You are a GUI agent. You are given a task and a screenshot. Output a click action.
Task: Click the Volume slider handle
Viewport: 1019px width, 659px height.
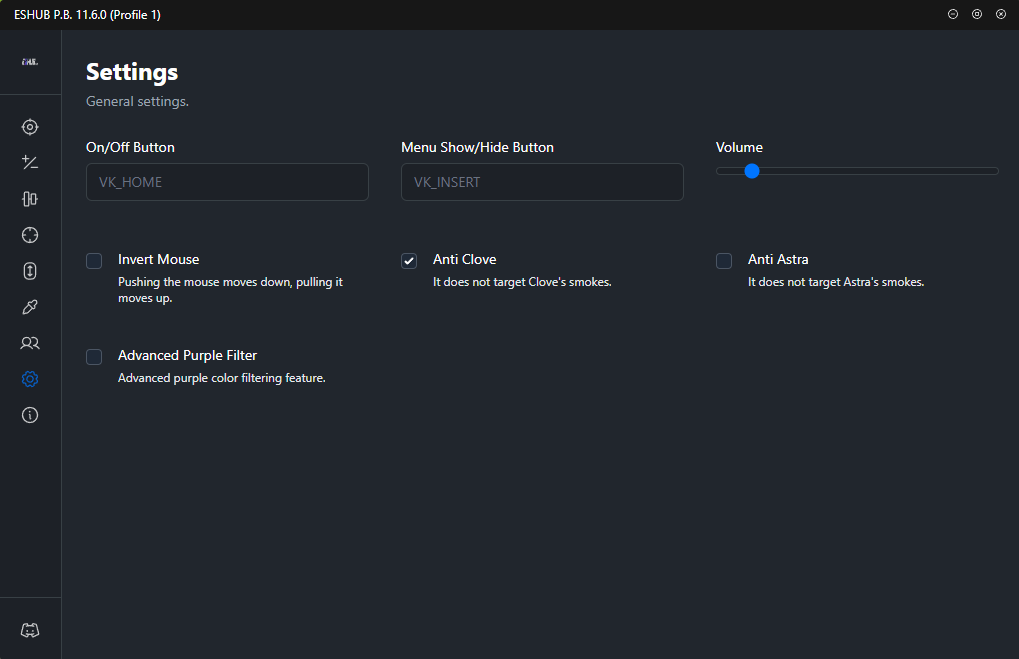(752, 171)
